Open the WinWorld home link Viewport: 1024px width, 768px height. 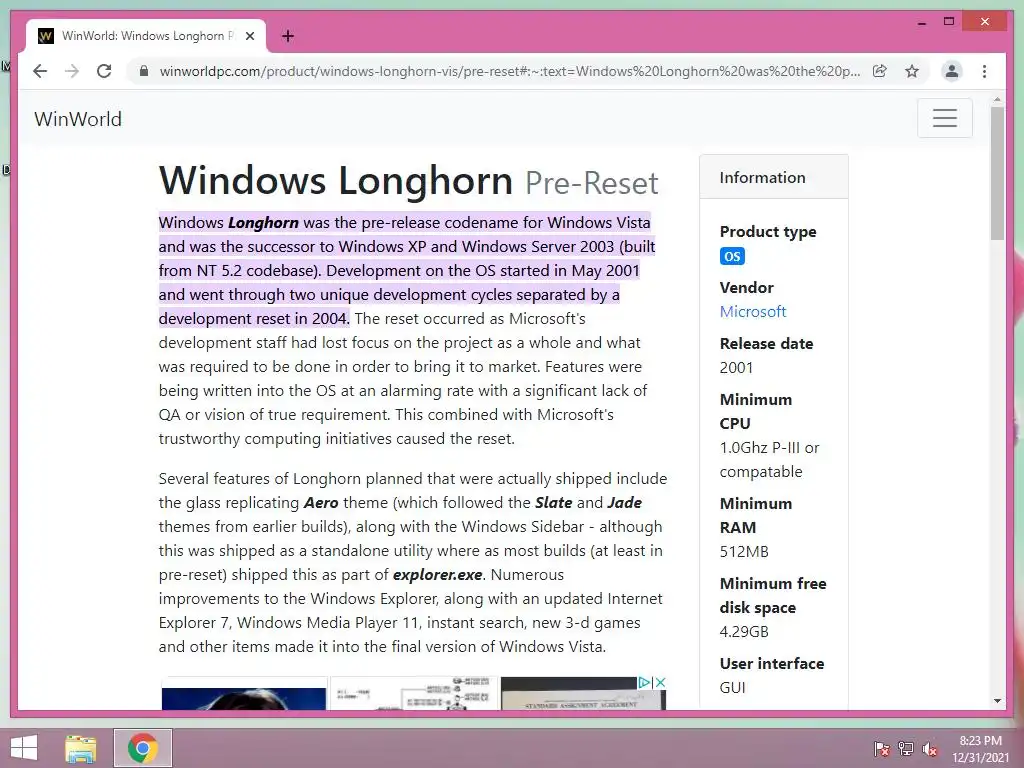point(78,119)
